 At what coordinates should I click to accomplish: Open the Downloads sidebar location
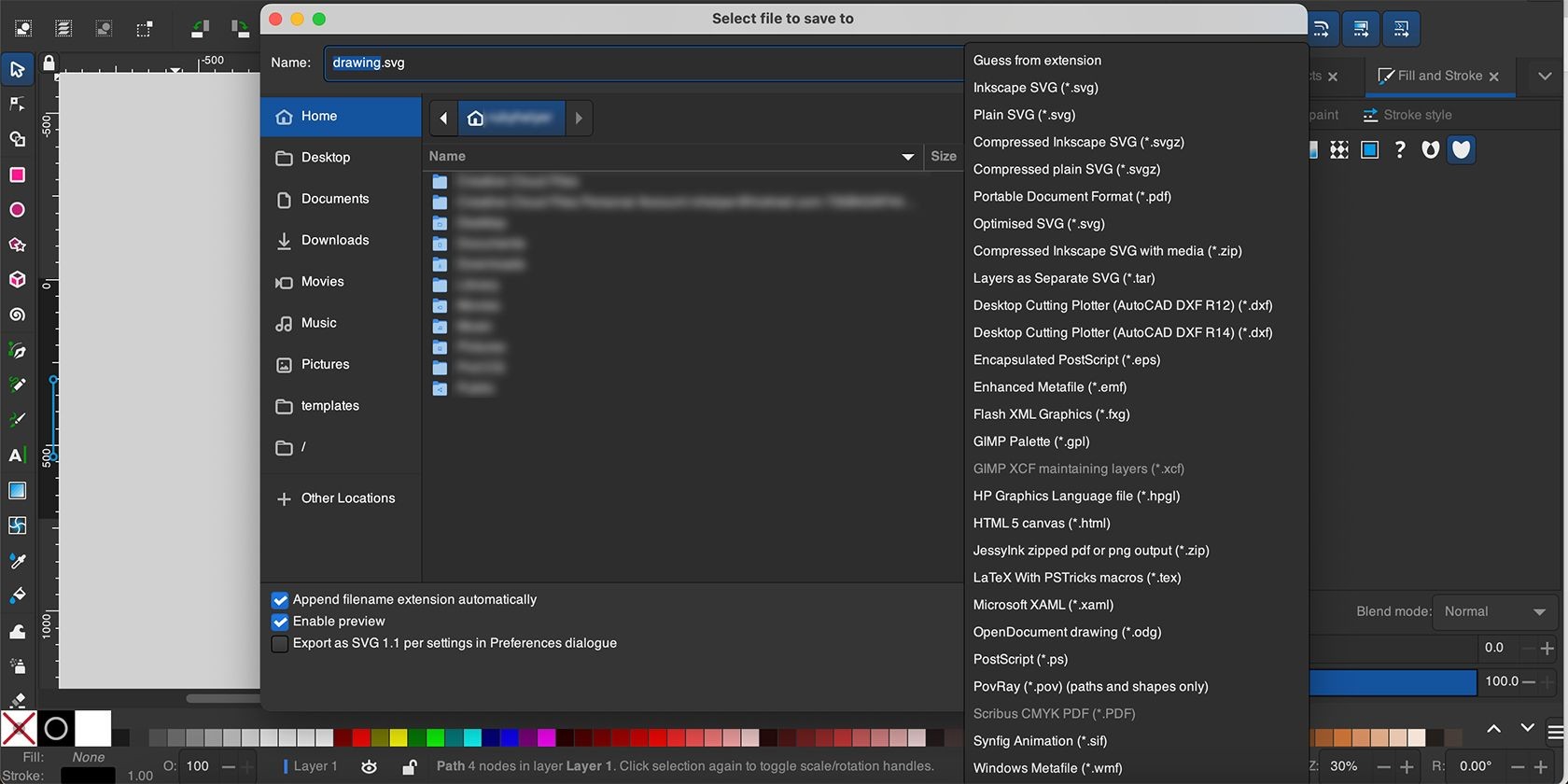click(341, 241)
